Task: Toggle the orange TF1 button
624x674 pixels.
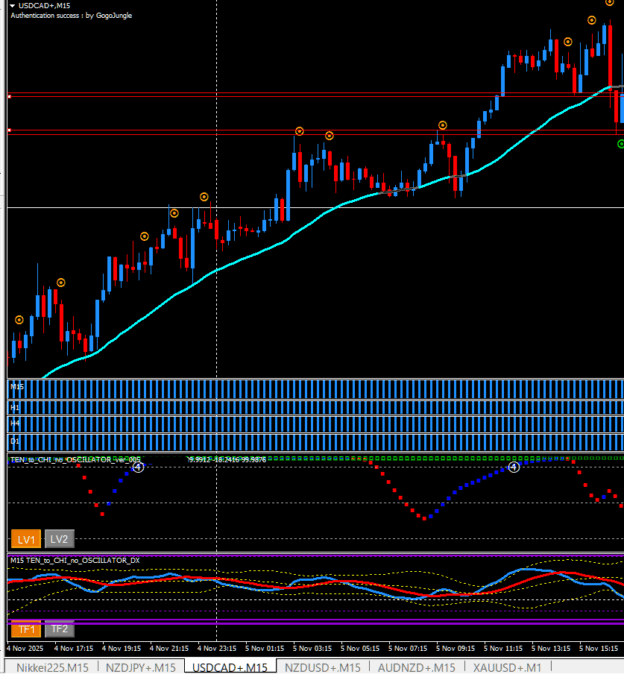Action: pos(25,629)
